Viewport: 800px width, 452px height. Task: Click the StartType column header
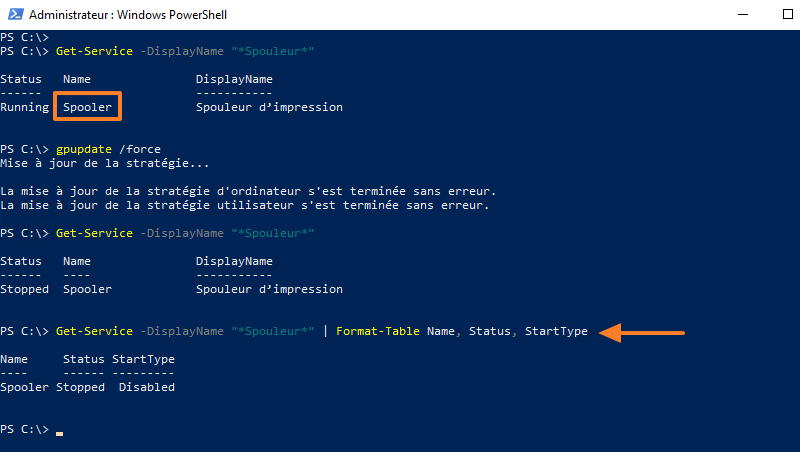143,359
